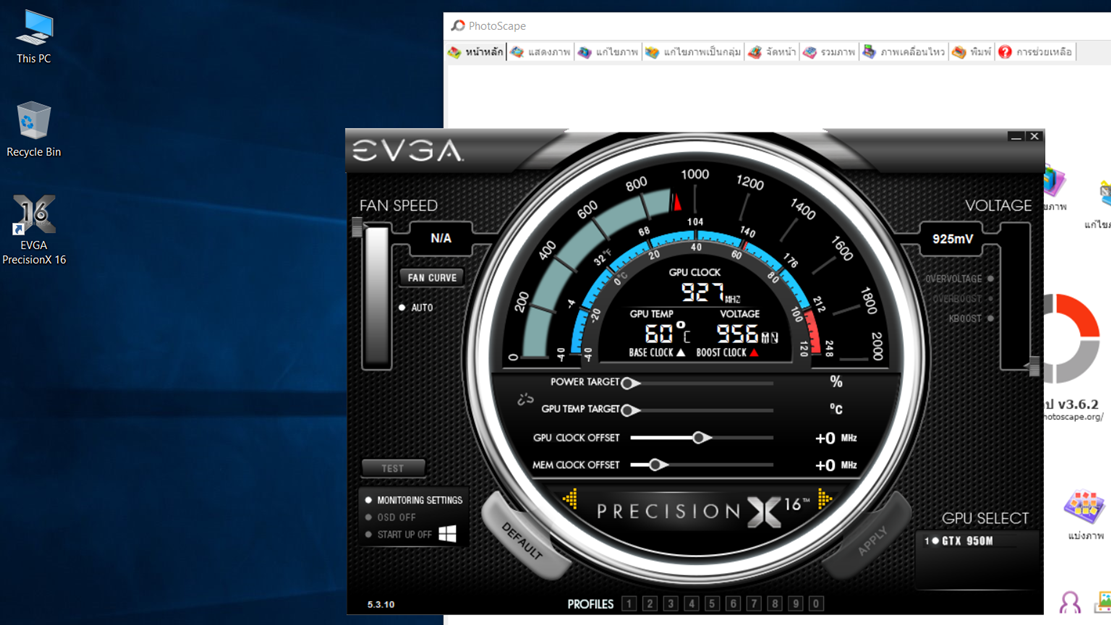Select profile slot 3
This screenshot has width=1111, height=625.
[670, 604]
